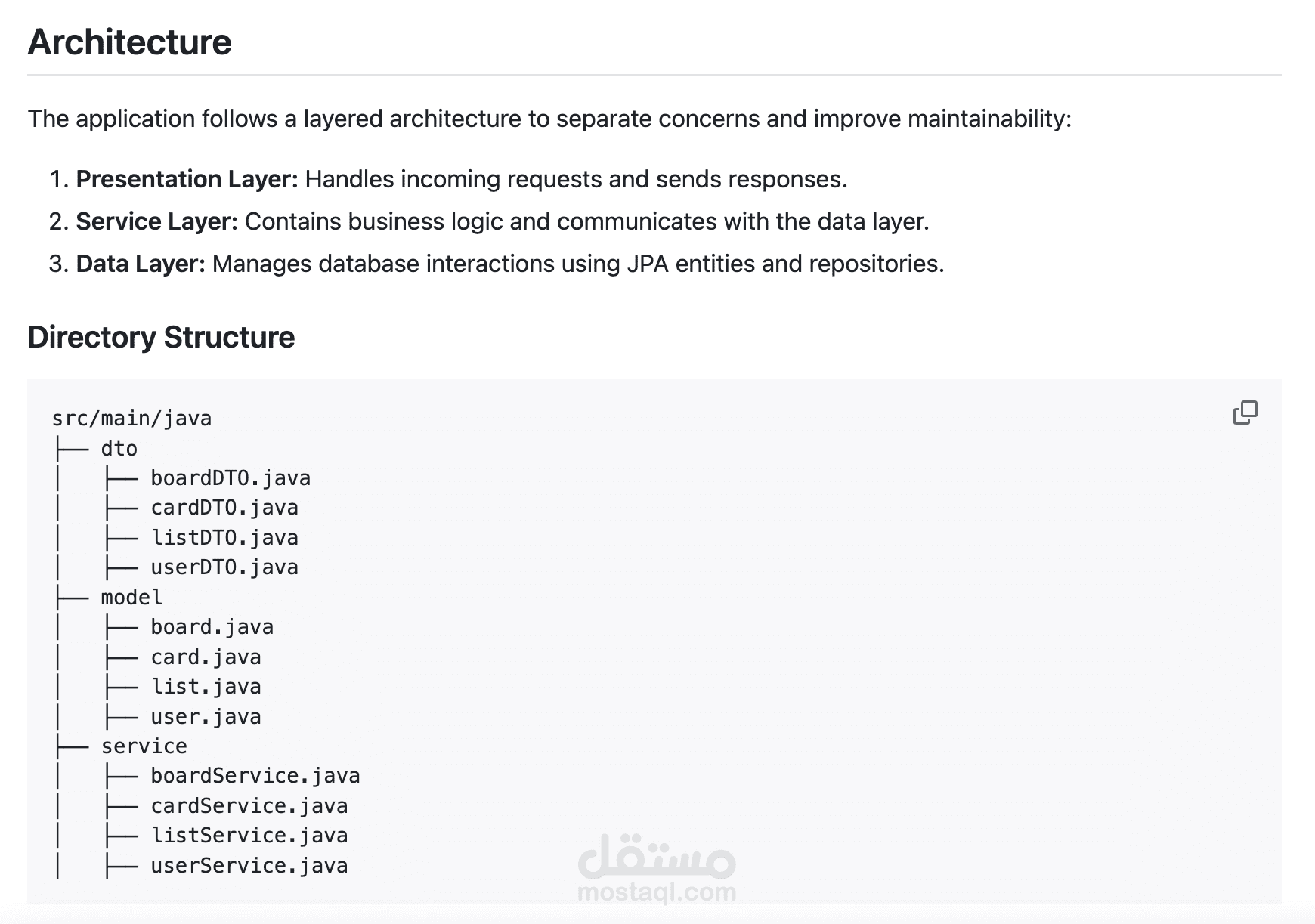Select the service folder entry
The height and width of the screenshot is (924, 1315).
(x=144, y=746)
